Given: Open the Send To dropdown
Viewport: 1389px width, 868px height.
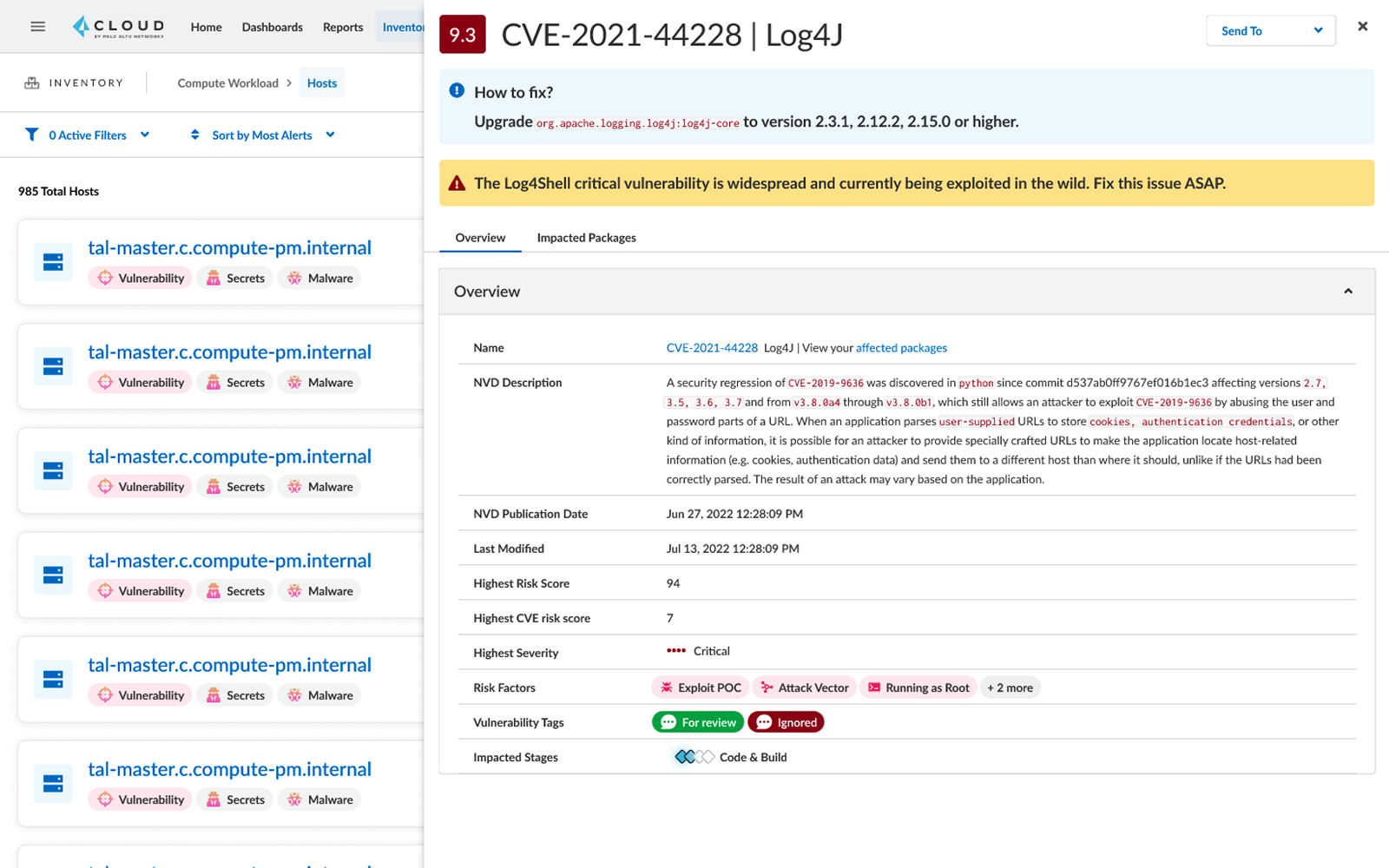Looking at the screenshot, I should (x=1271, y=30).
